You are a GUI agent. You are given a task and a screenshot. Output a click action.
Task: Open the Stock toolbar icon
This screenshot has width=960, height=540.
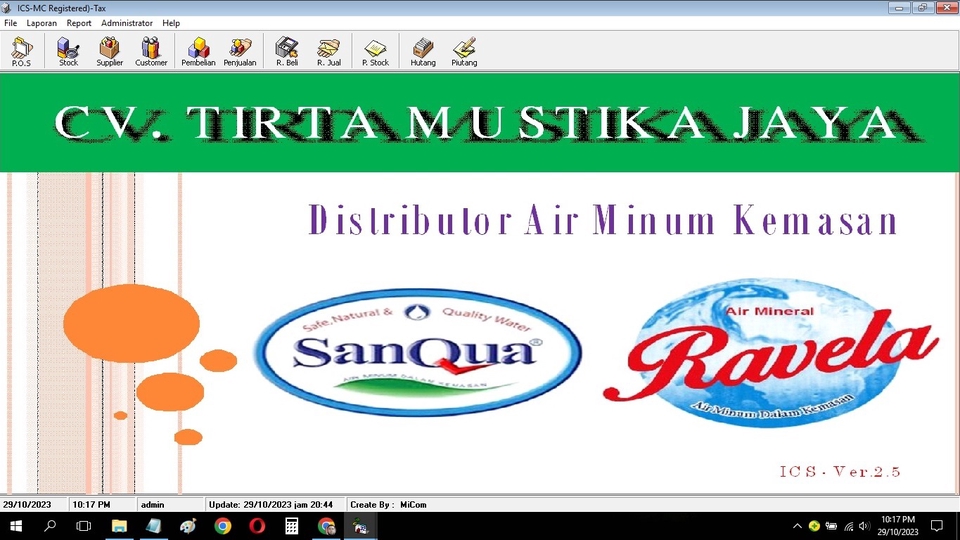pos(68,51)
